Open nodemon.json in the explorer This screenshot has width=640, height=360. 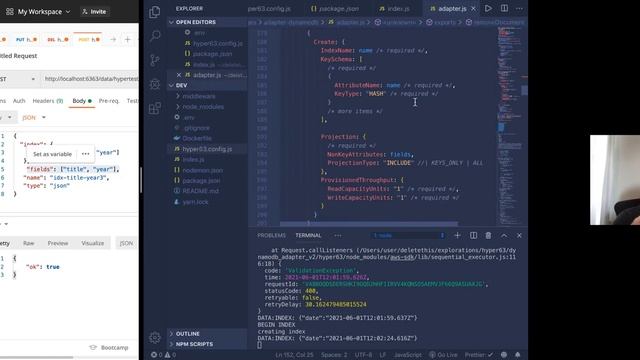point(202,170)
